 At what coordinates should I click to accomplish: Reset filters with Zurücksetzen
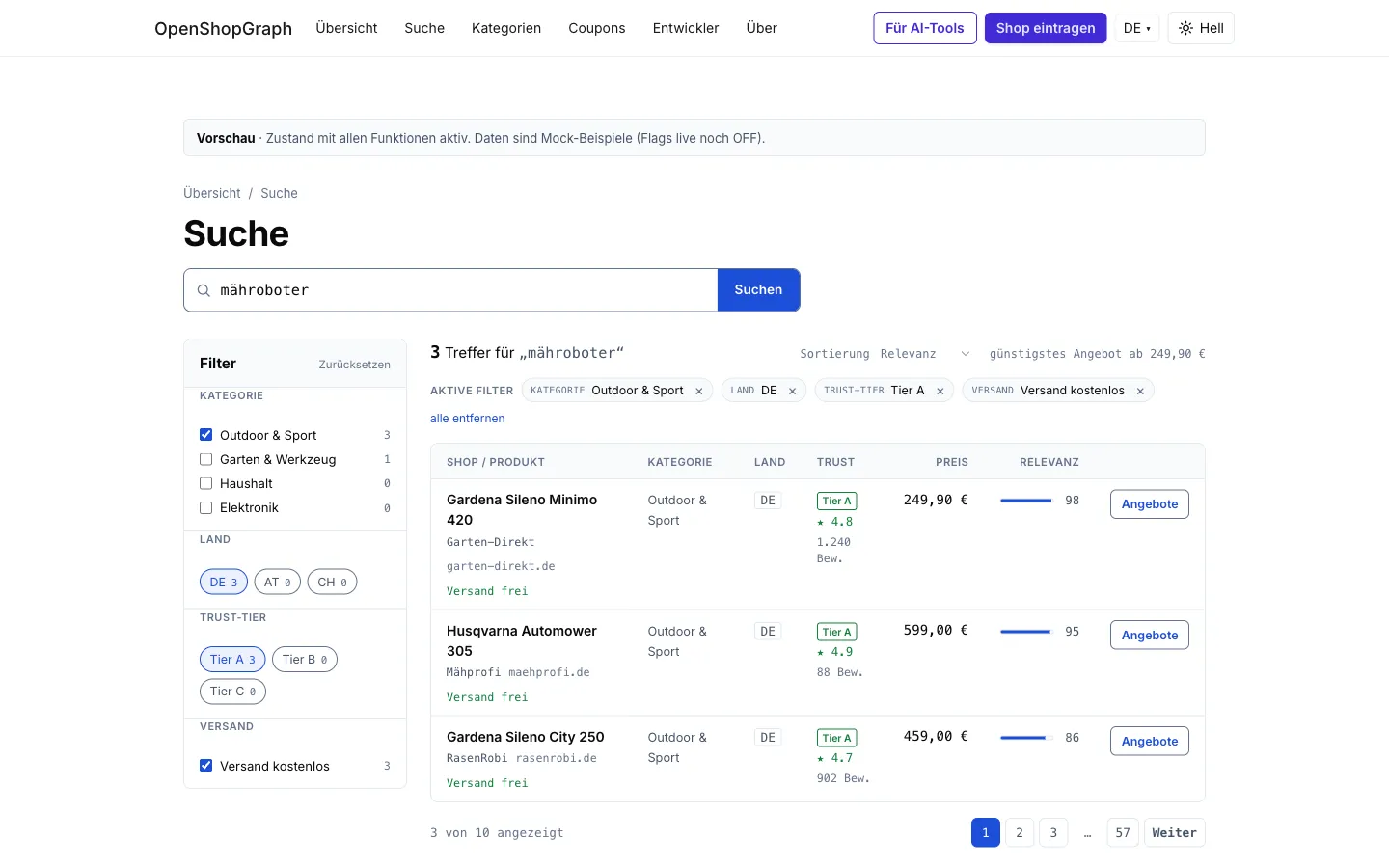[355, 365]
